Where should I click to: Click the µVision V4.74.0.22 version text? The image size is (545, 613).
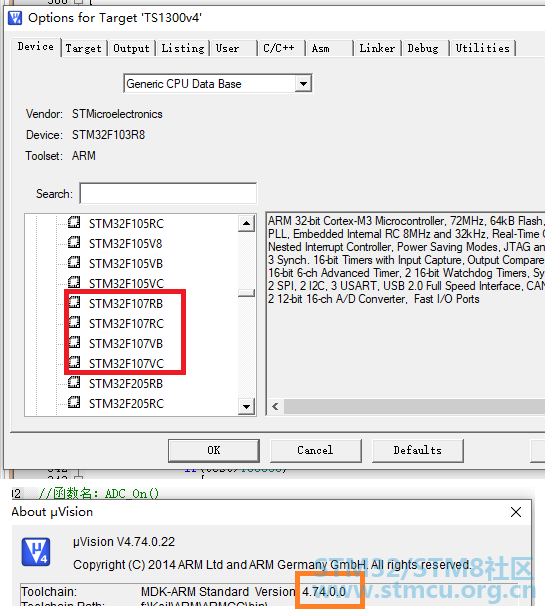pyautogui.click(x=124, y=542)
